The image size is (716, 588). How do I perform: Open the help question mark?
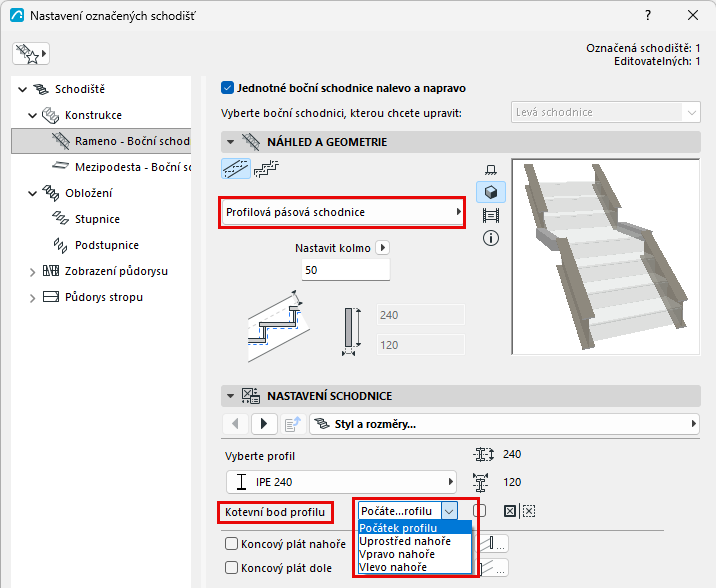648,16
